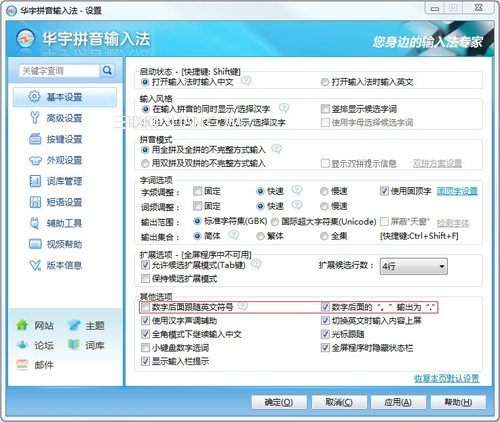Image resolution: width=500 pixels, height=422 pixels.
Task: Switch to 辅助工具 section
Action: pos(65,223)
